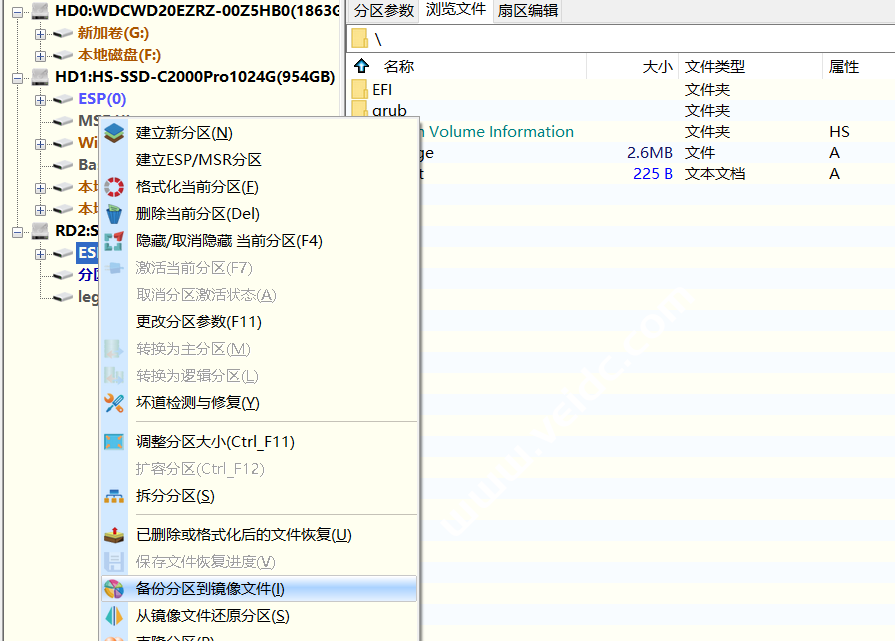Choose 从镜像文件还原分区(S) from the context menu
The height and width of the screenshot is (641, 895).
point(212,616)
